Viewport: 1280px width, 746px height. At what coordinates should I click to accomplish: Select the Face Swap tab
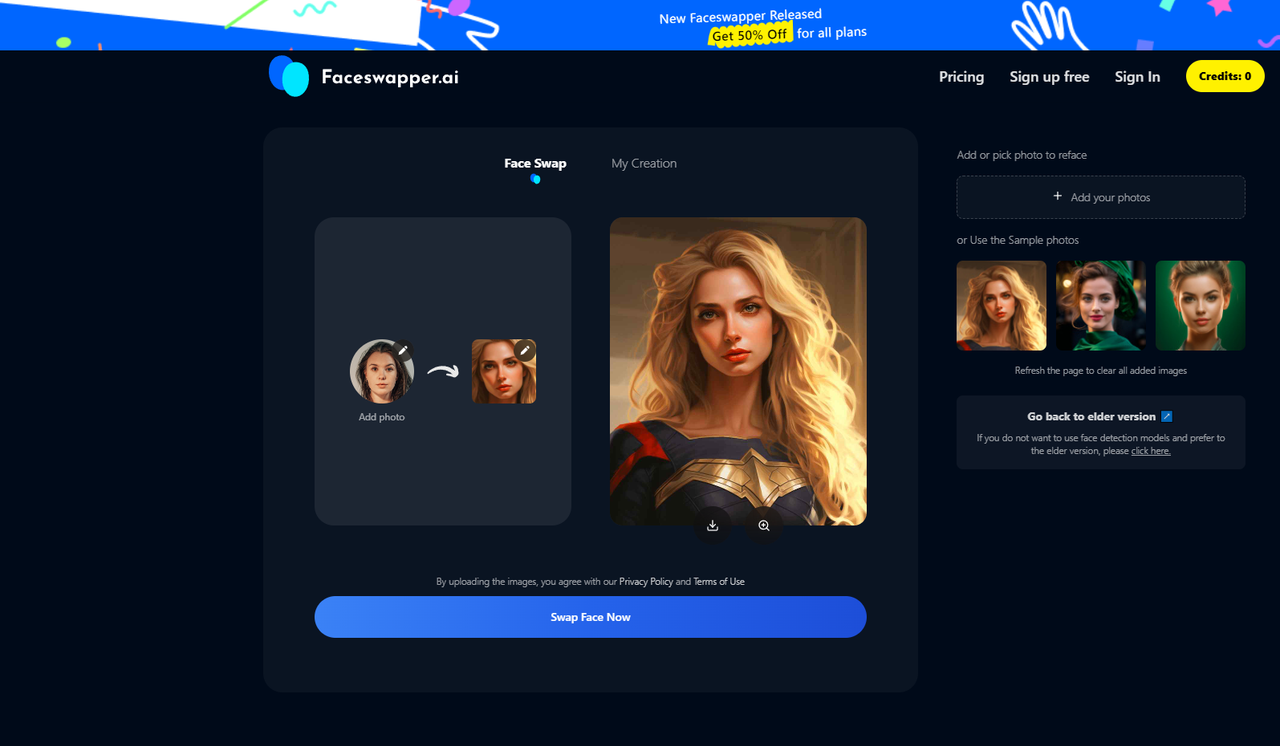pyautogui.click(x=535, y=163)
